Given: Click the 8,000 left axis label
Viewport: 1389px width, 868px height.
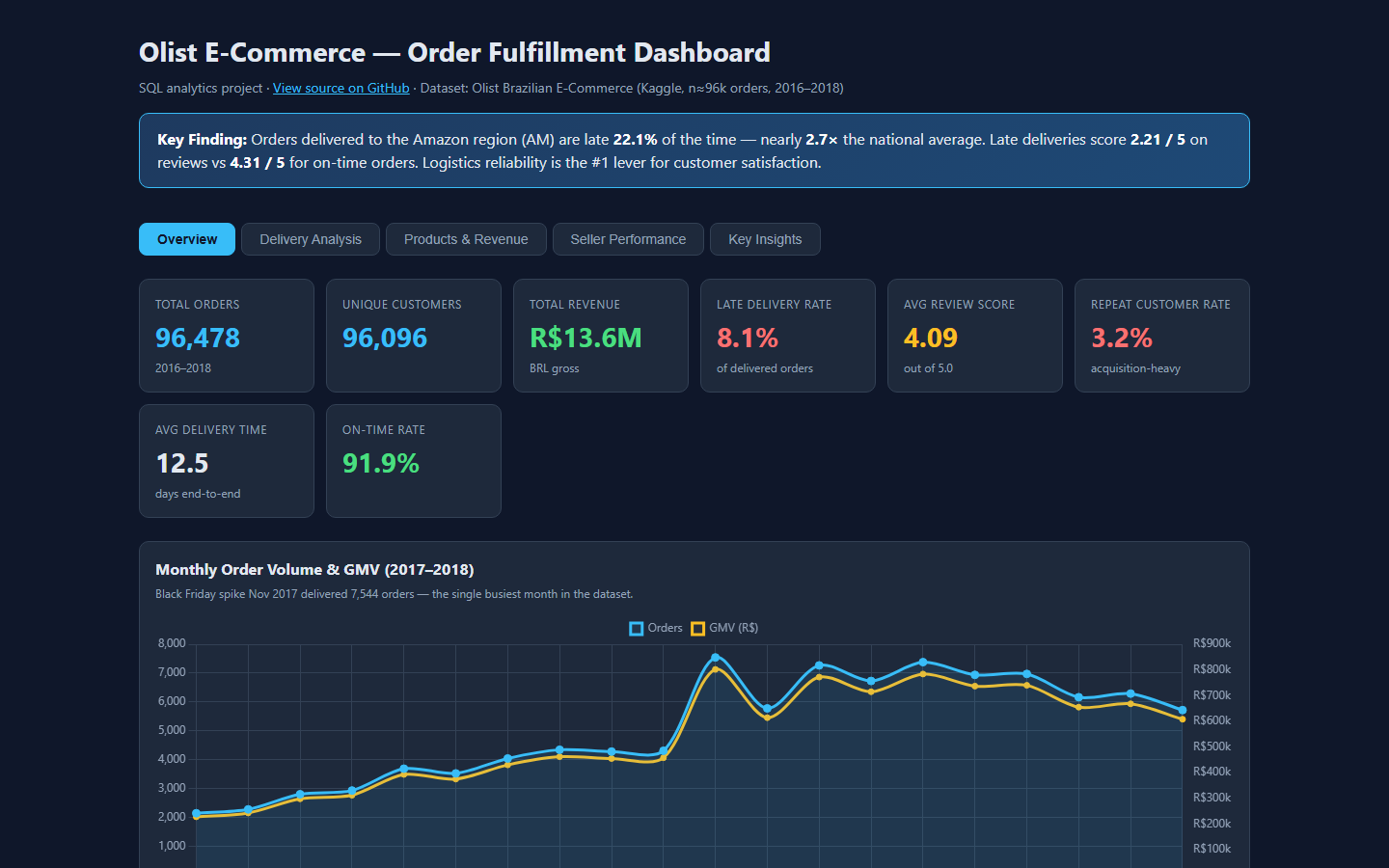Looking at the screenshot, I should coord(172,643).
